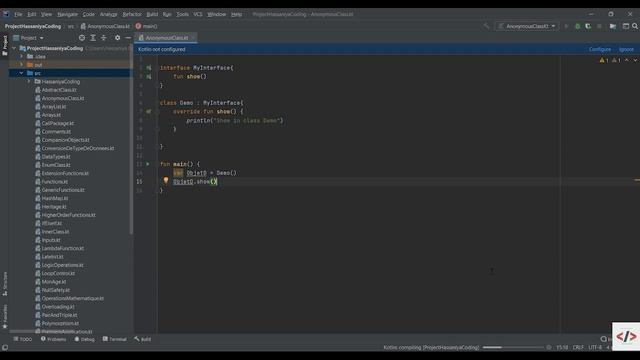Select NullSafety.kt file
The height and width of the screenshot is (360, 640).
coord(56,290)
